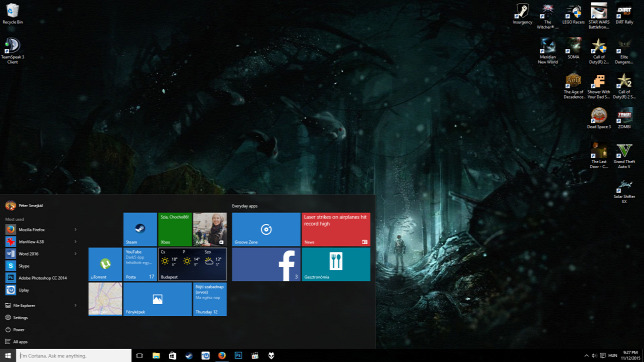Select STAR WARS Battlefront desktop shortcut
Image resolution: width=644 pixels, height=362 pixels.
point(599,16)
